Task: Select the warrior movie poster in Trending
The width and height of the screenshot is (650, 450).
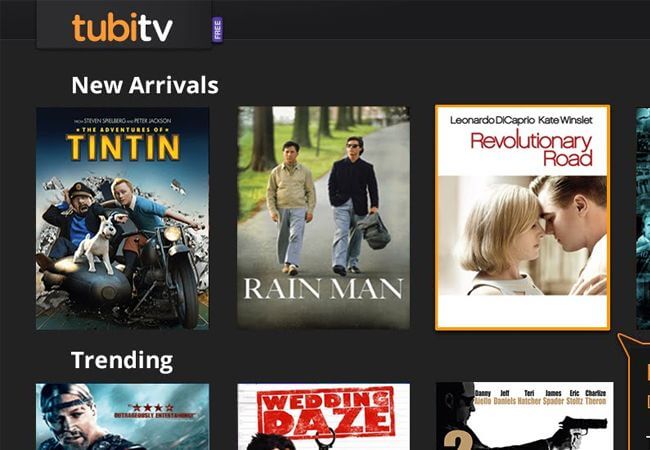Action: (122, 416)
